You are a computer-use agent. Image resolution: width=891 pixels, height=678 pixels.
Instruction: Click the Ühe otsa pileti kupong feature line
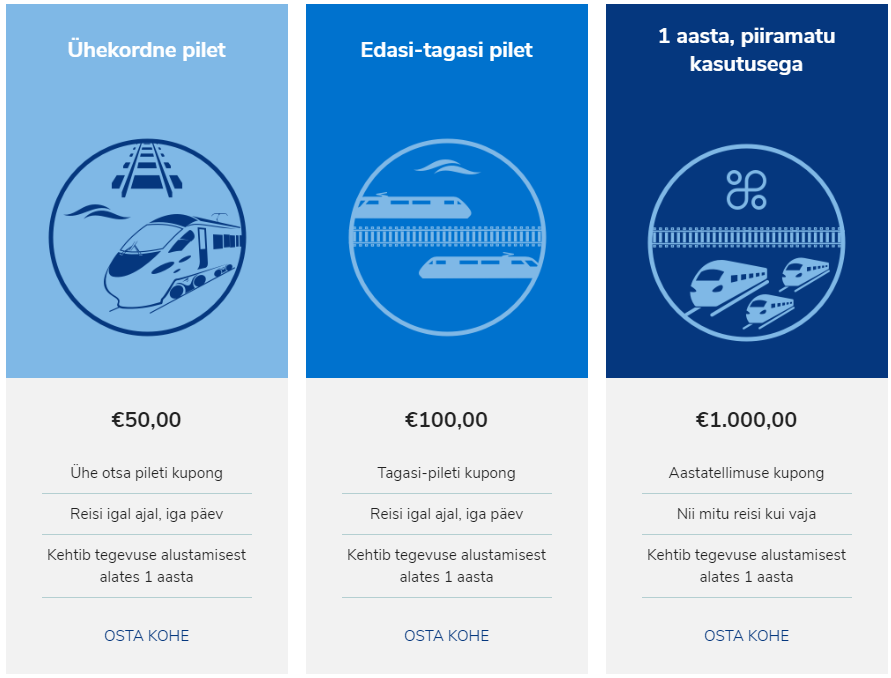147,473
